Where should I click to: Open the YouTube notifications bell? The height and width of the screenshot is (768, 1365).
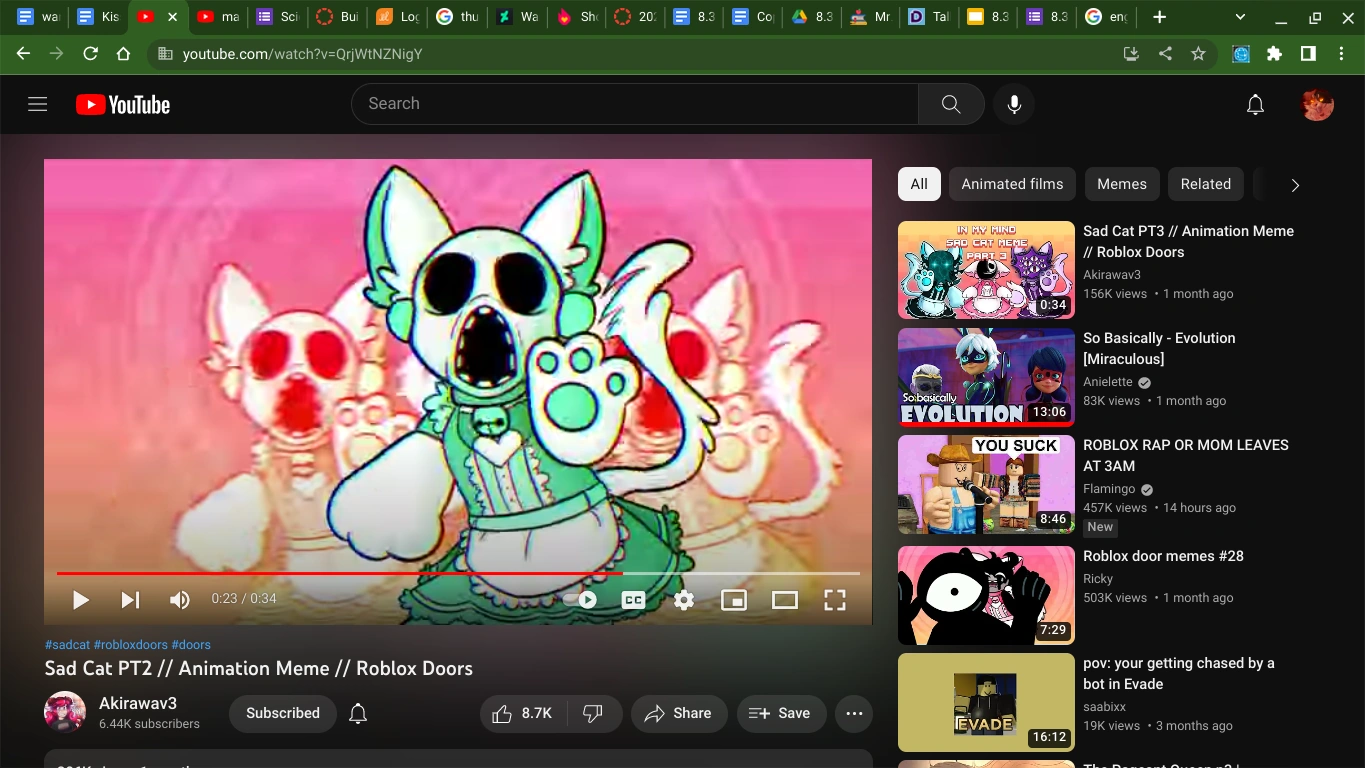[x=1255, y=104]
